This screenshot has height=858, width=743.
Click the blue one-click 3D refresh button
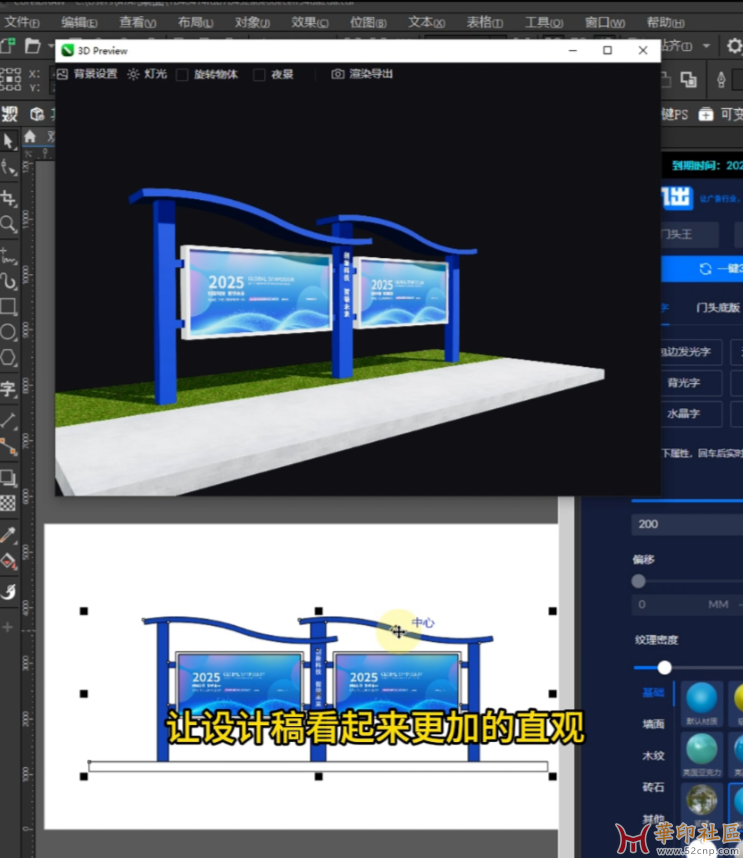click(x=703, y=269)
